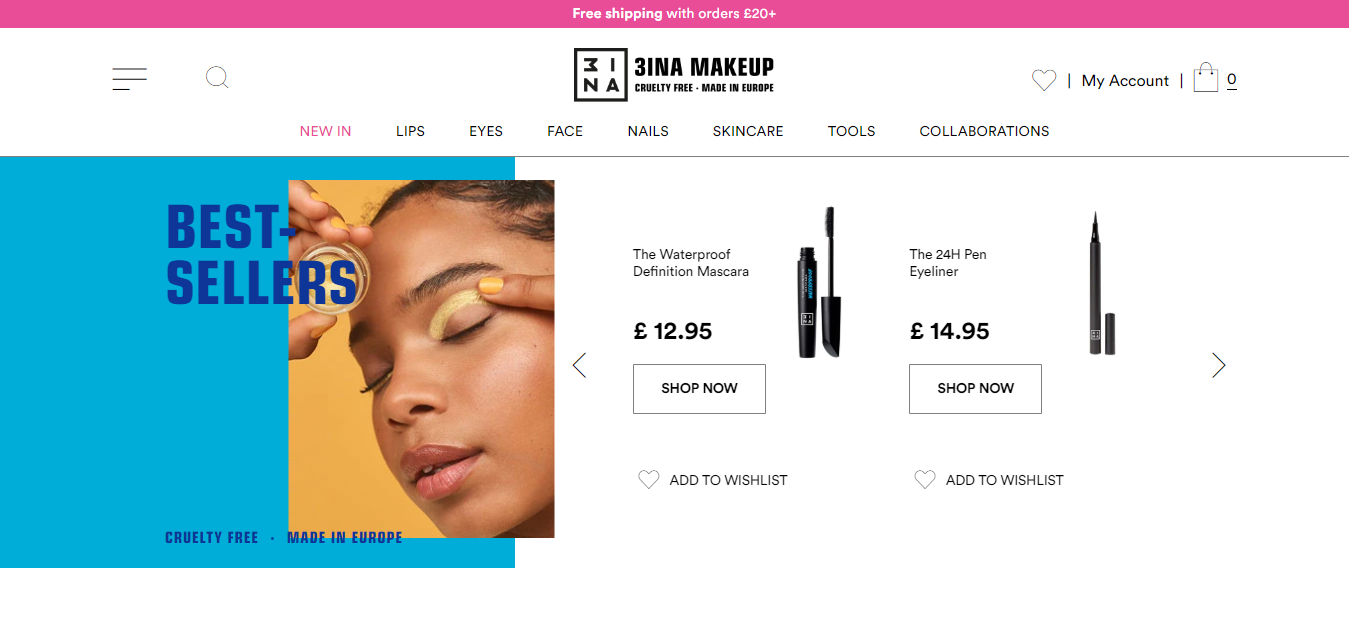Select the SKINCARE menu item
The image size is (1349, 619).
pos(748,131)
